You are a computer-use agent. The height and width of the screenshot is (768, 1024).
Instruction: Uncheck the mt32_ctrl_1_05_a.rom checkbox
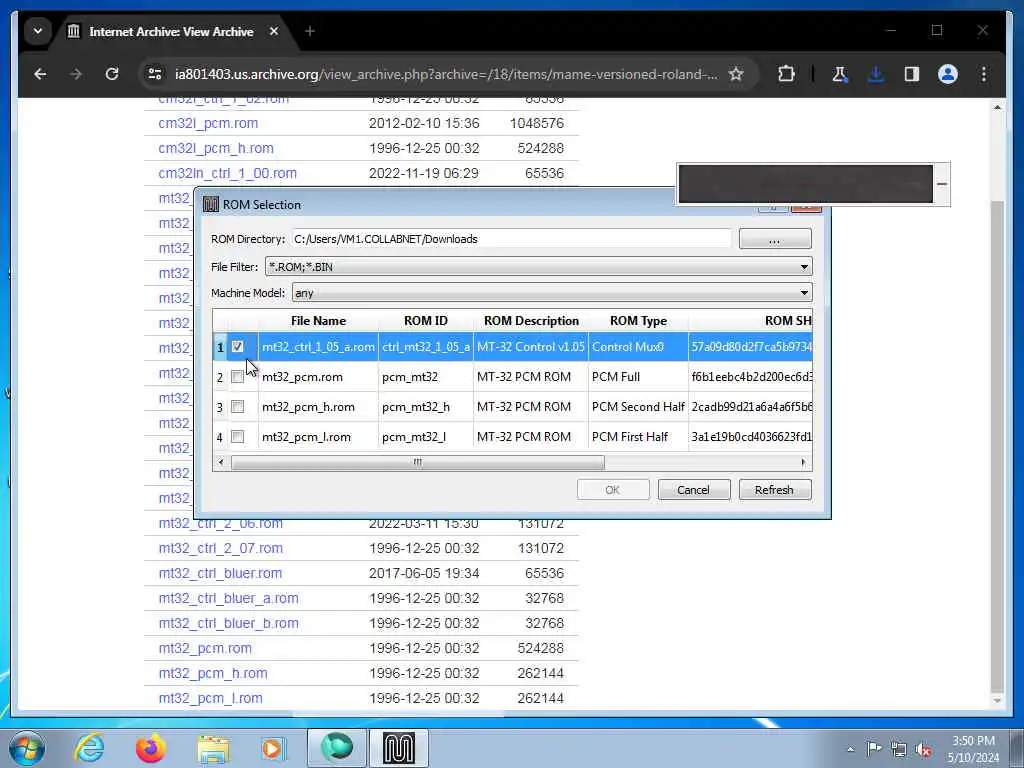(x=238, y=347)
